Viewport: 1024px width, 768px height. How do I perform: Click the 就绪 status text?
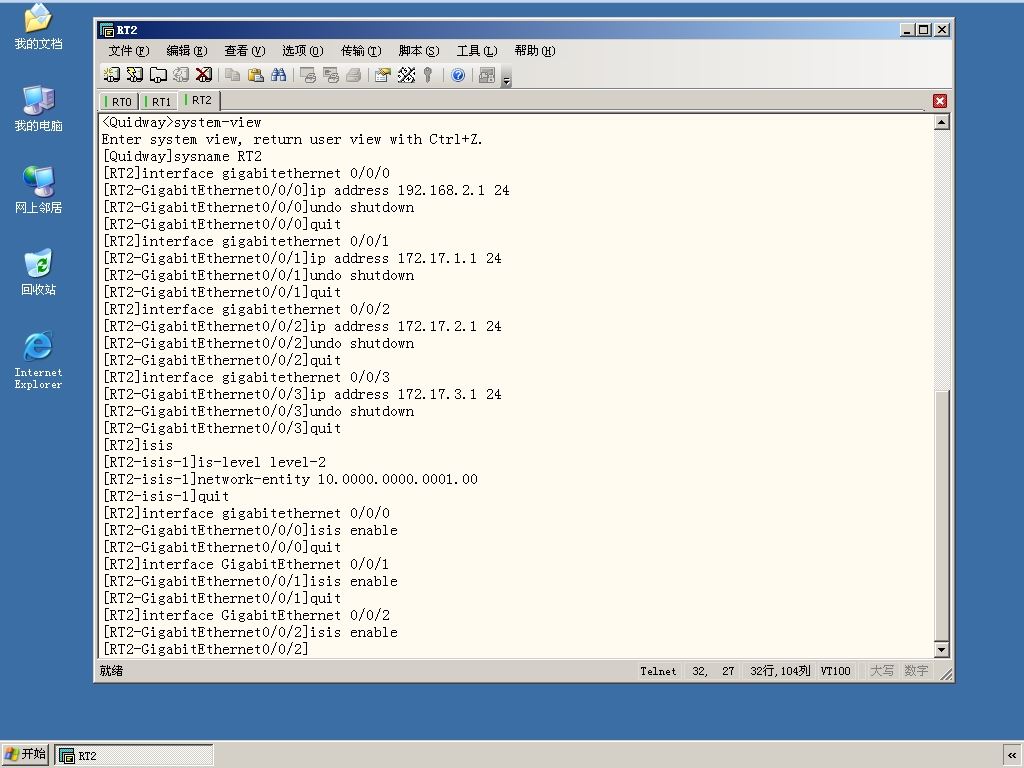point(111,671)
